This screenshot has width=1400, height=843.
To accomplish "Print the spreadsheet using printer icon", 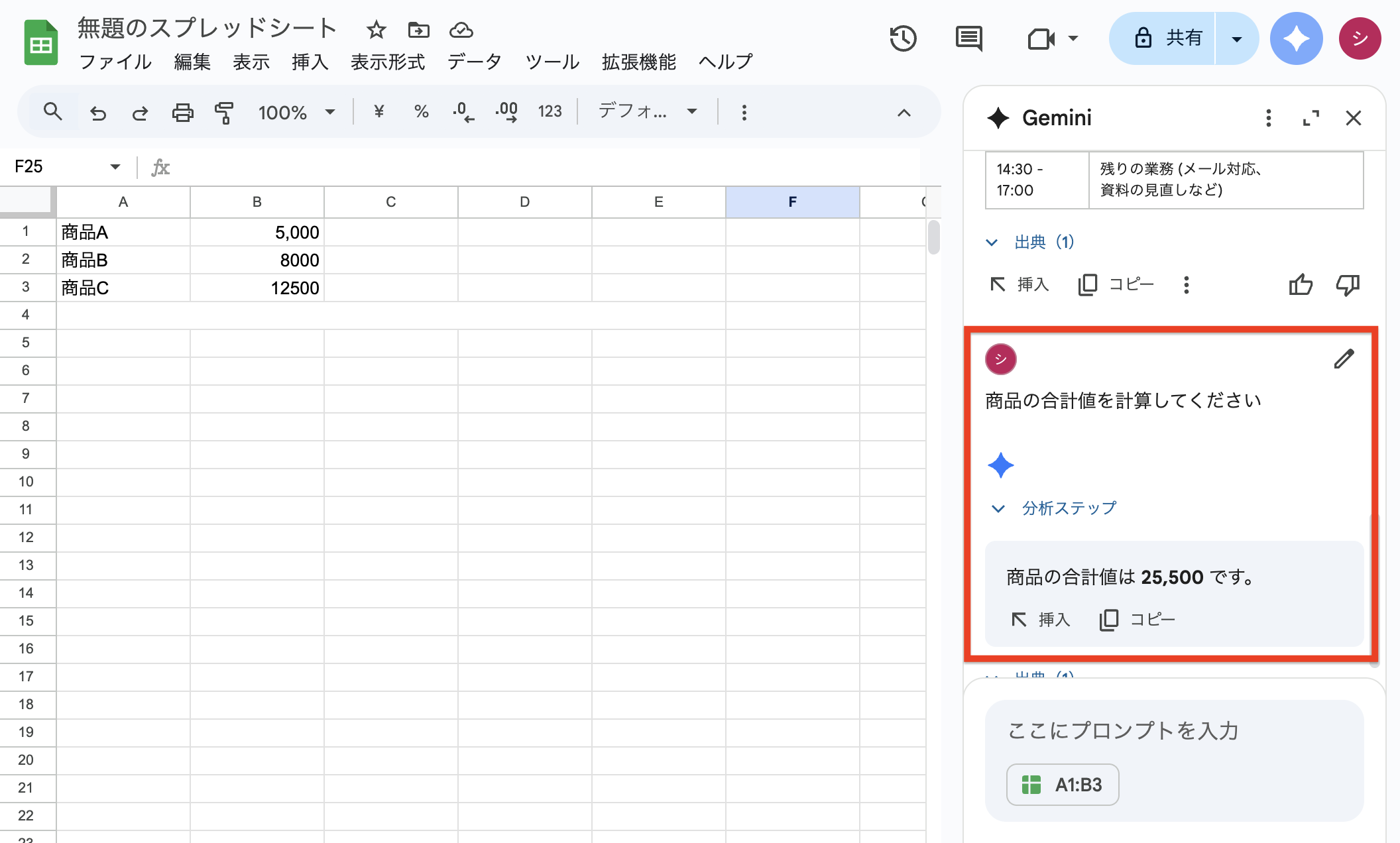I will [182, 113].
